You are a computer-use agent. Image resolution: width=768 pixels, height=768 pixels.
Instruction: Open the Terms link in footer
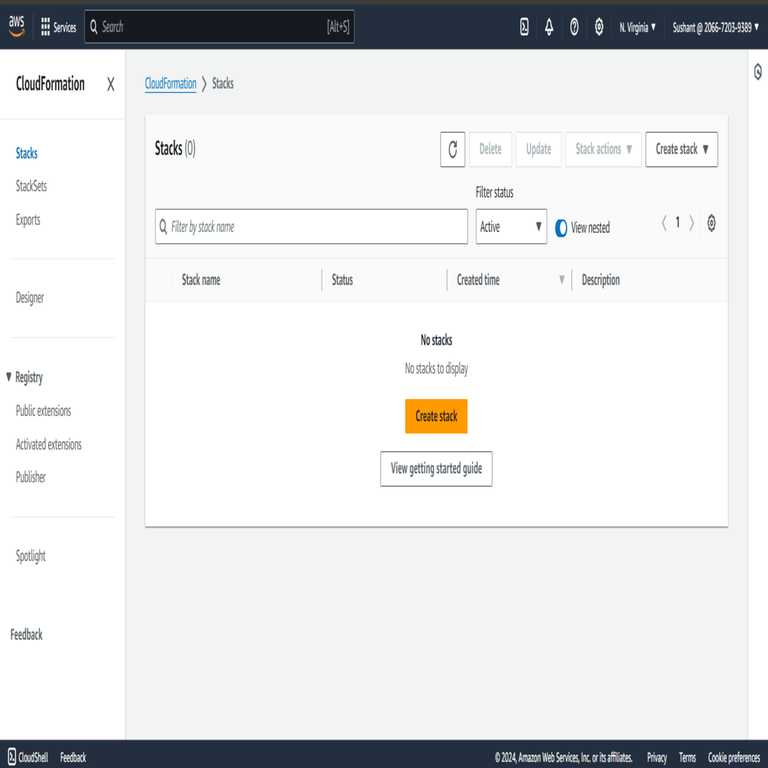(x=687, y=758)
